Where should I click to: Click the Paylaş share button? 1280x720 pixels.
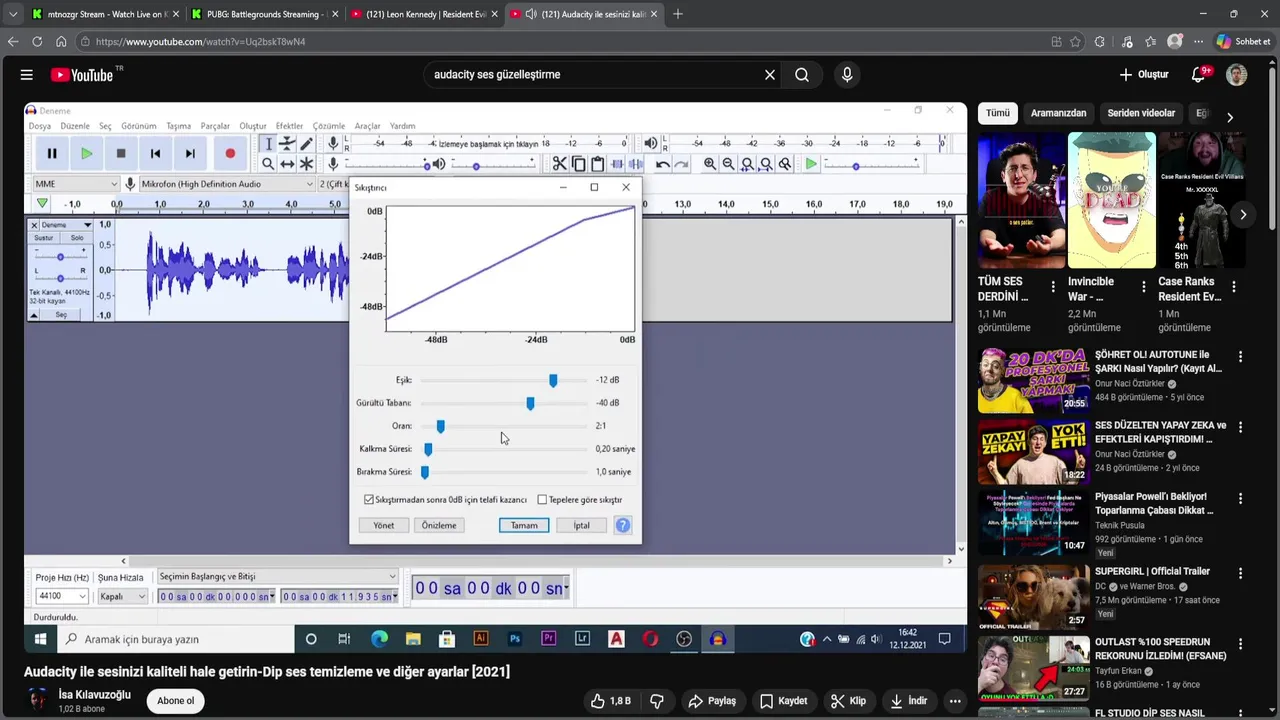(712, 701)
